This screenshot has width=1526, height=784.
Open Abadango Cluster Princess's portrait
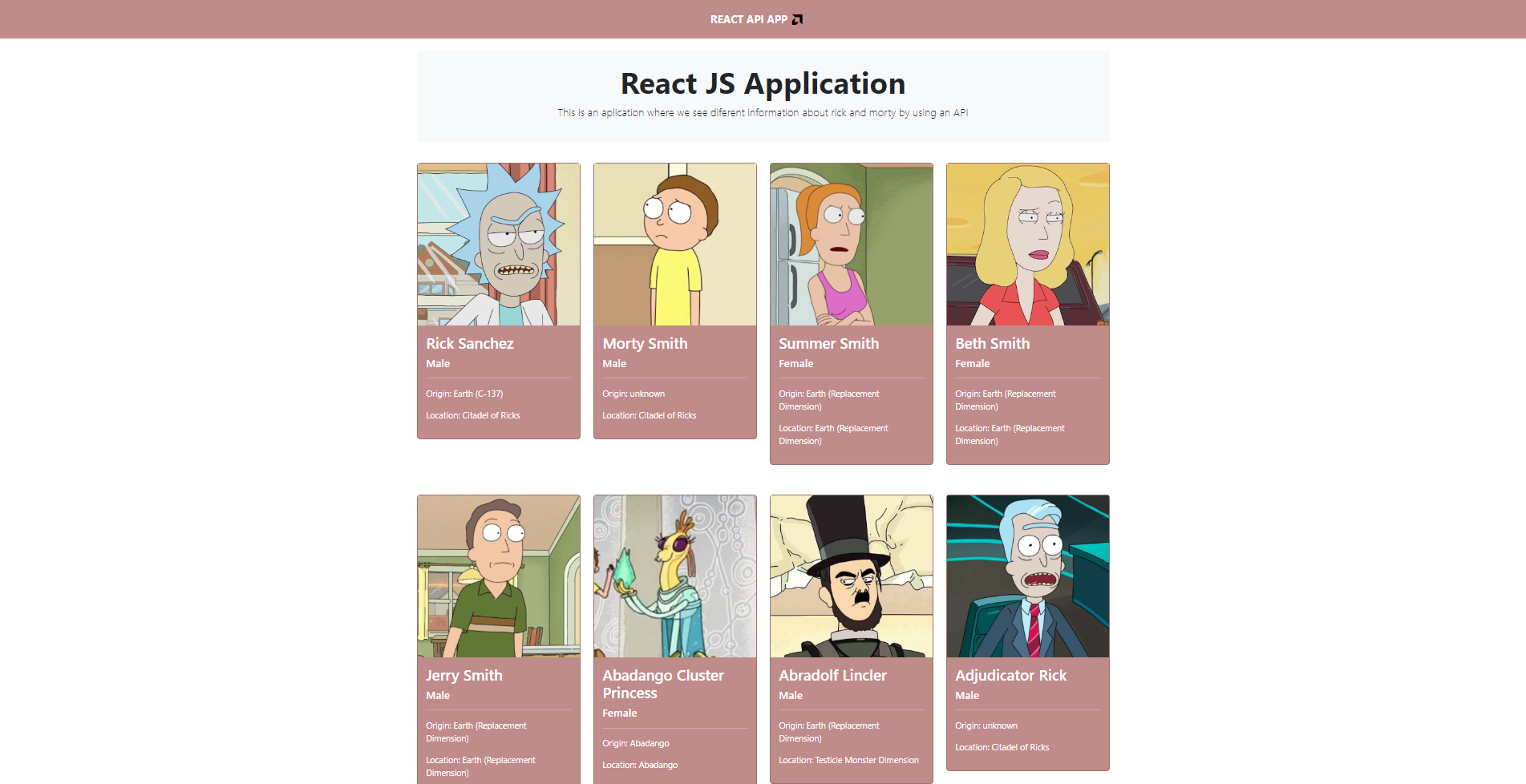coord(674,576)
